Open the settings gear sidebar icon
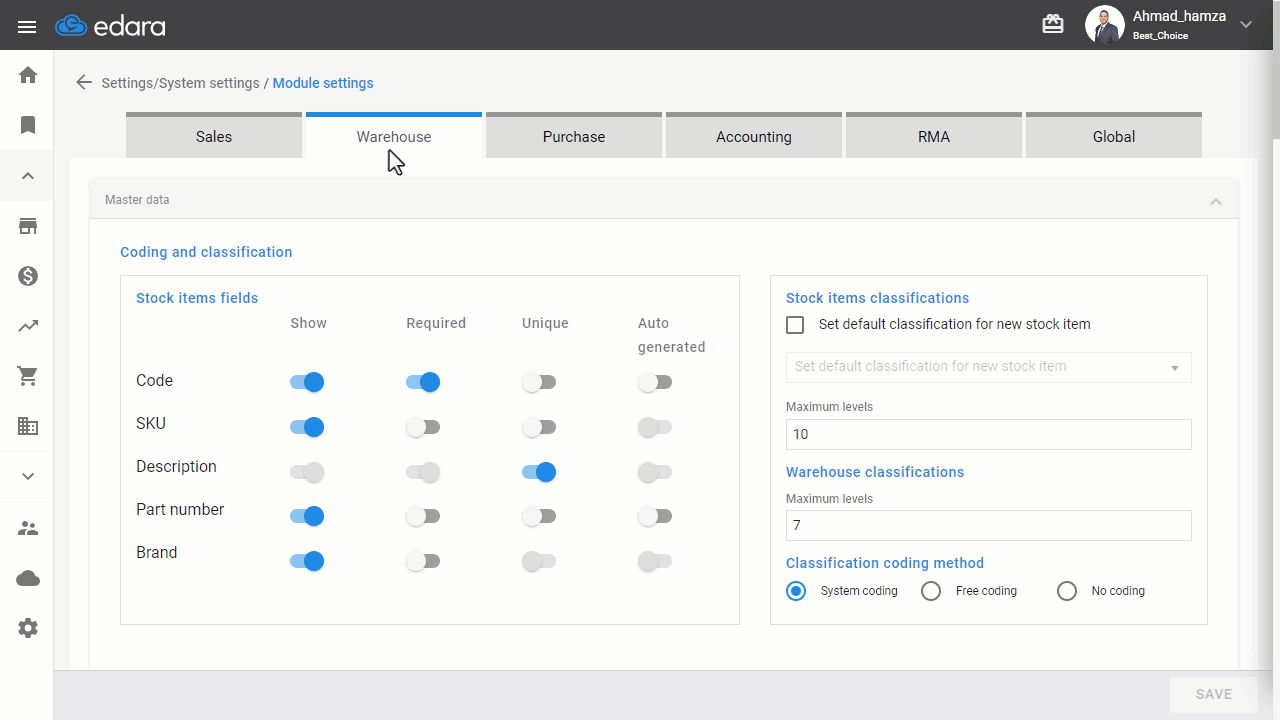This screenshot has height=720, width=1280. pyautogui.click(x=28, y=629)
